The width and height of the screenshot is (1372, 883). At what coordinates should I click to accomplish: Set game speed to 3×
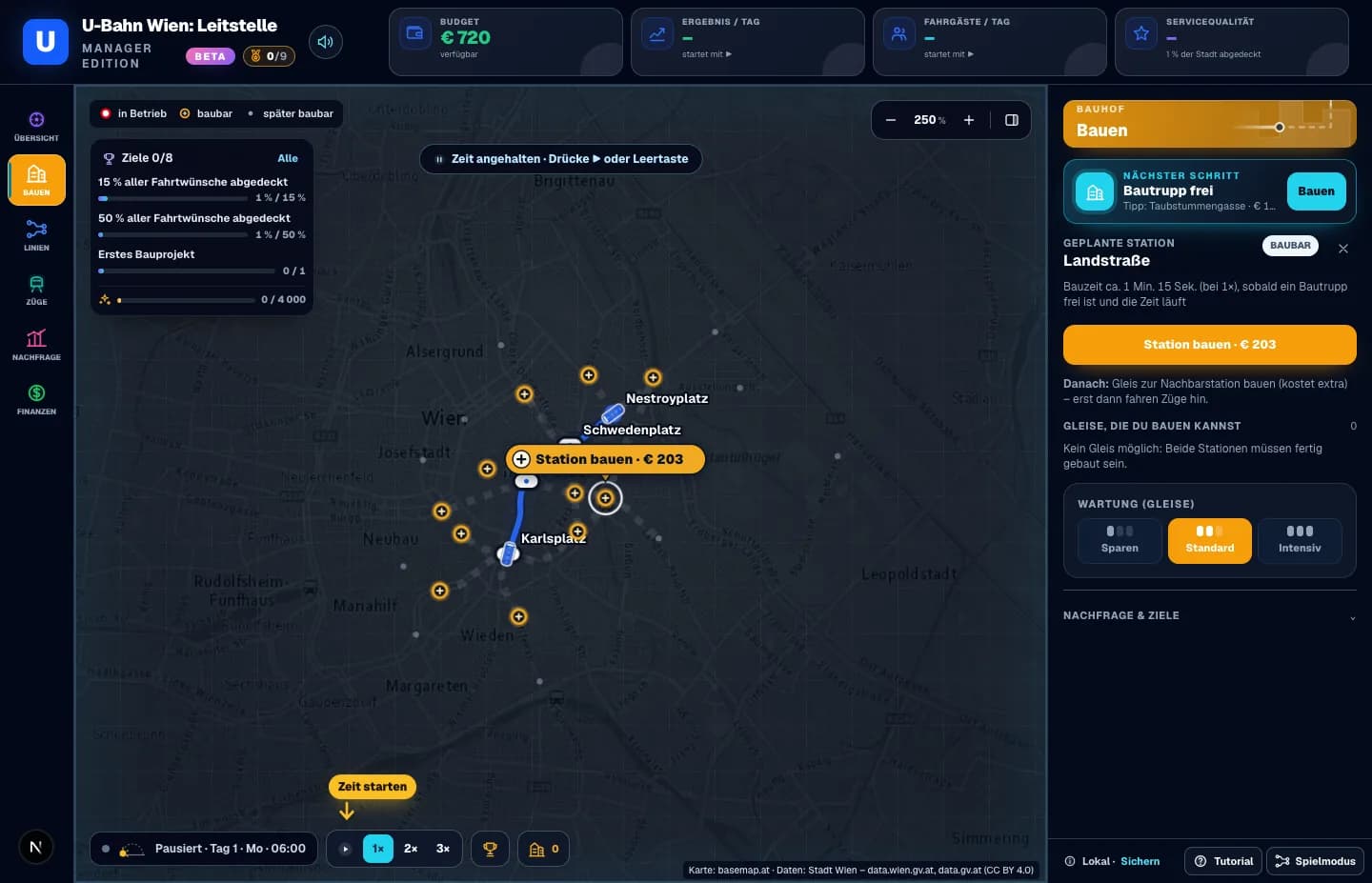(x=443, y=849)
